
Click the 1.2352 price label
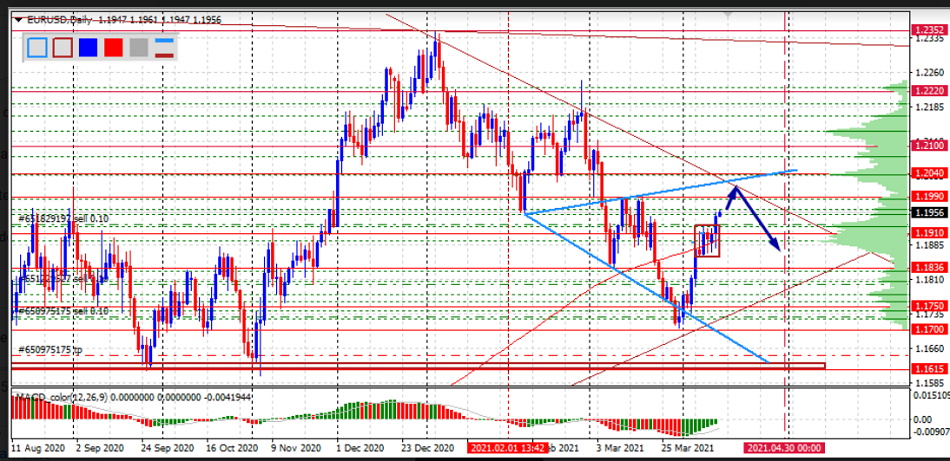point(929,31)
